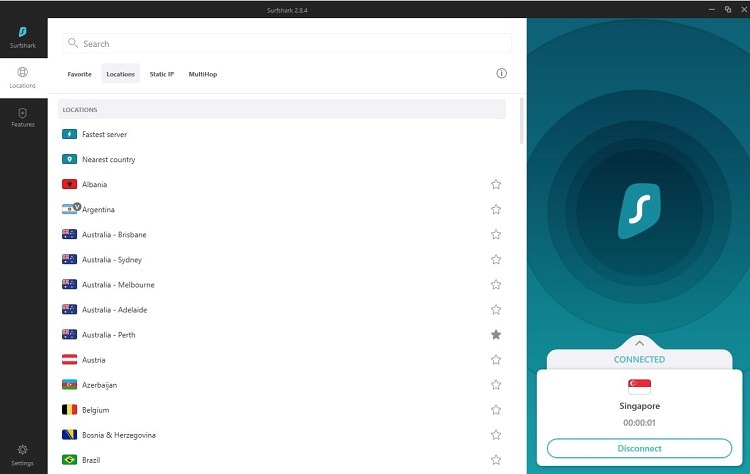Click the large Surfshark logo in connection panel
The width and height of the screenshot is (750, 474).
point(639,211)
